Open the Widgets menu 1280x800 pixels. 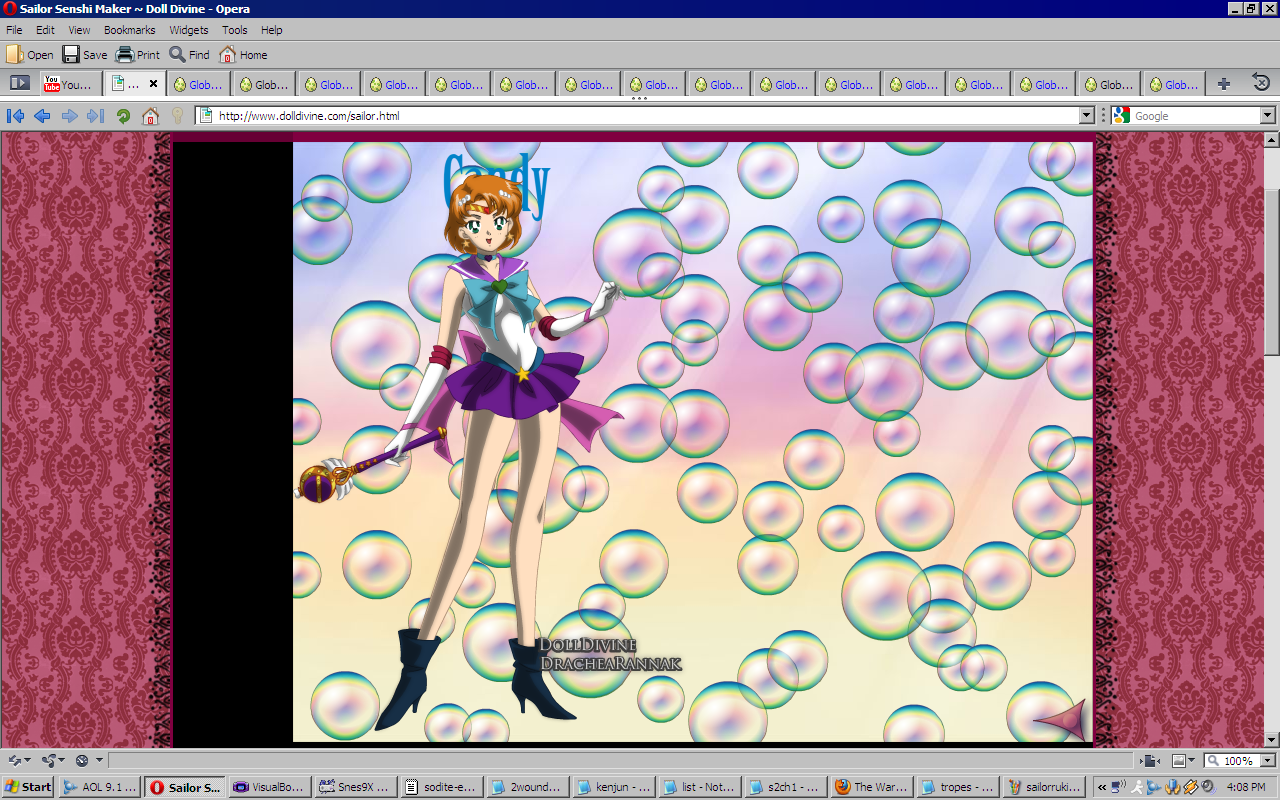[x=189, y=30]
